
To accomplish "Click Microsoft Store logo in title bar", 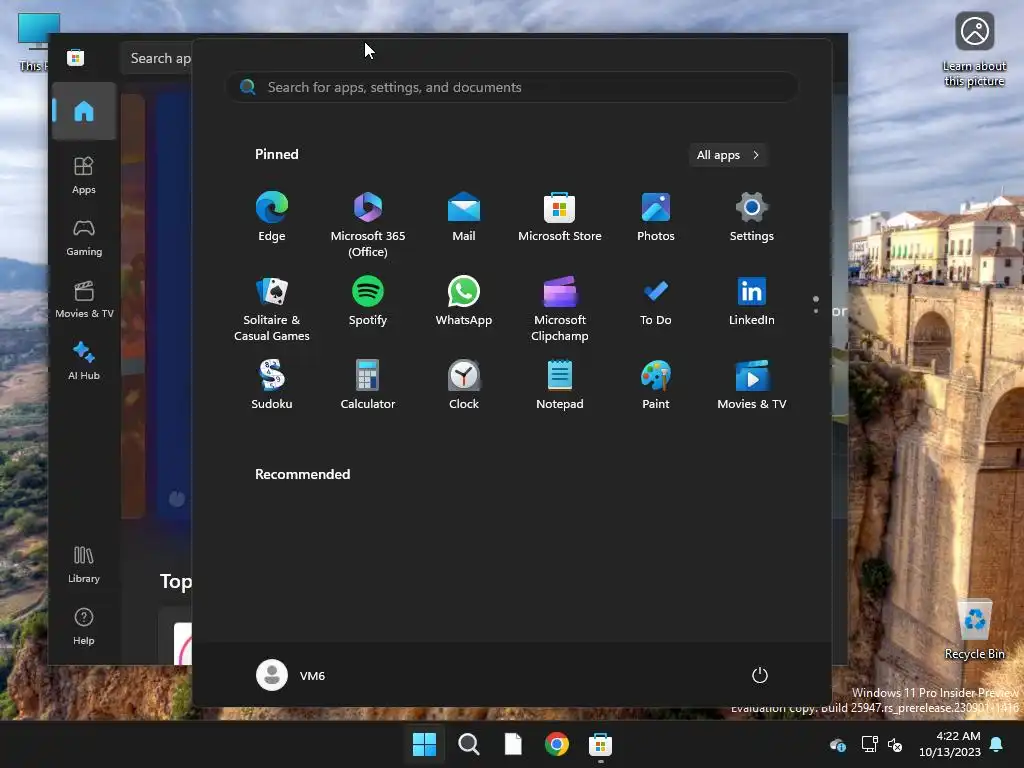I will coord(75,57).
